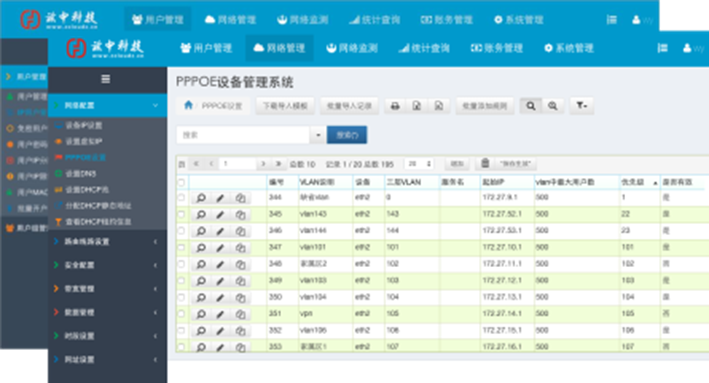The height and width of the screenshot is (383, 709).
Task: Click the blue search button
Action: pos(347,135)
